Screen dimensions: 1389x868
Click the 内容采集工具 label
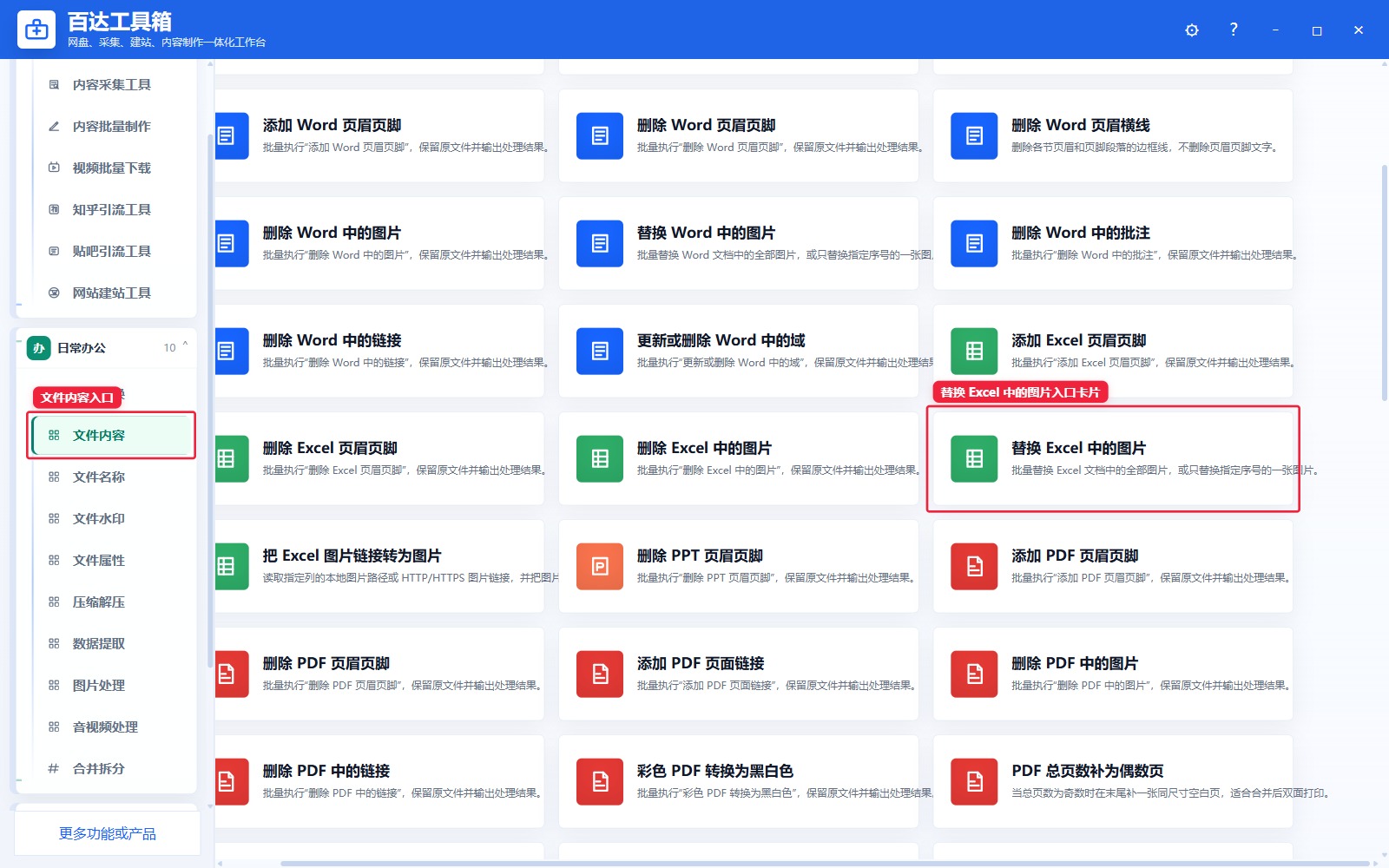click(112, 84)
